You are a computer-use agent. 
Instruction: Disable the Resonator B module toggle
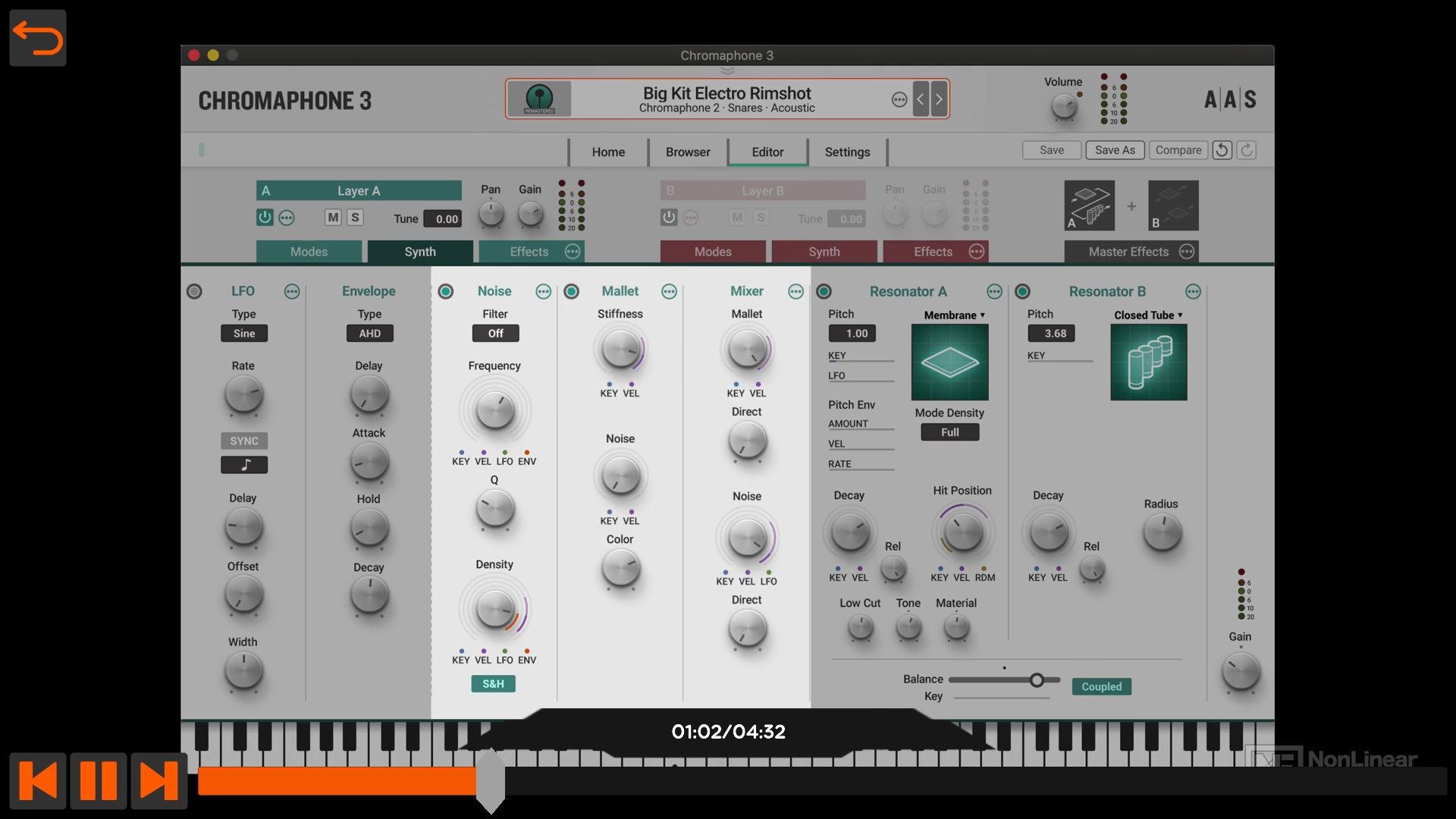click(x=1022, y=291)
